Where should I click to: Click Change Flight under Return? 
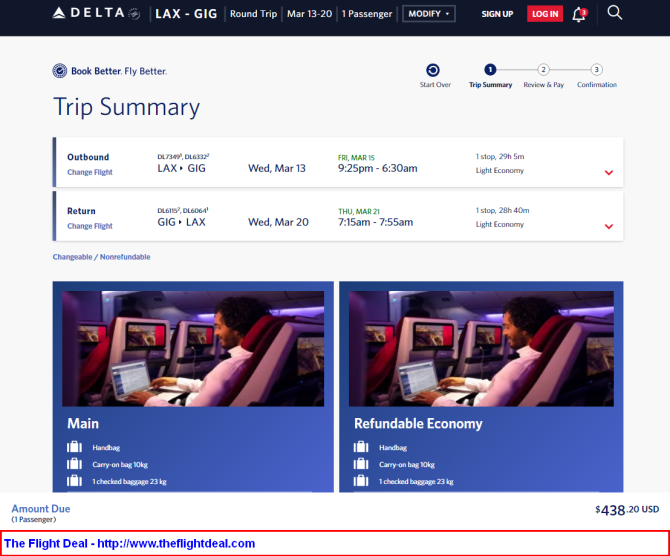point(90,226)
